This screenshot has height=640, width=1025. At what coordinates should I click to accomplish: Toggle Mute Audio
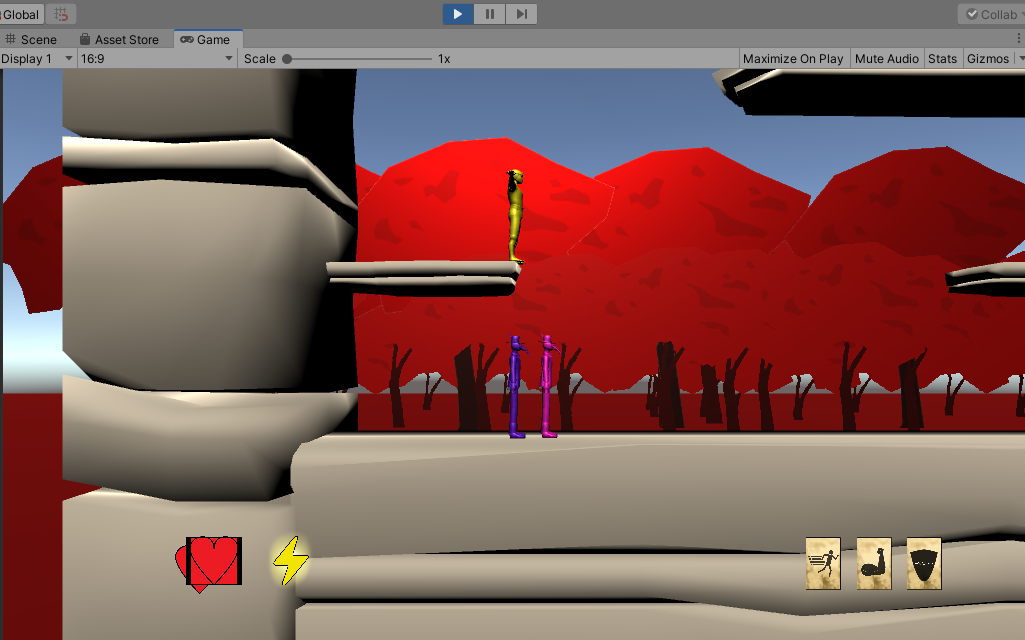coord(886,59)
